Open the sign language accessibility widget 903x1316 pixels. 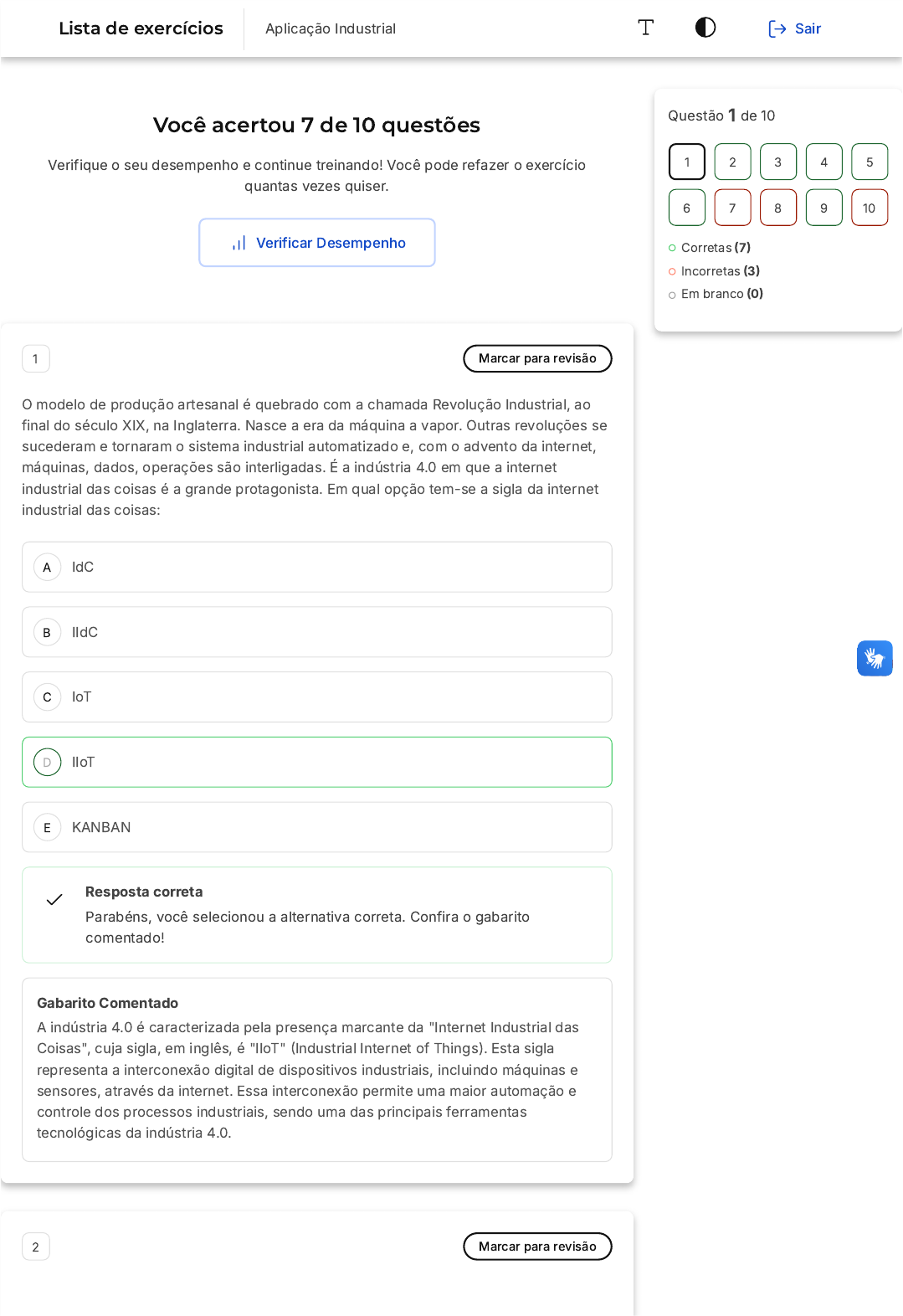point(875,658)
